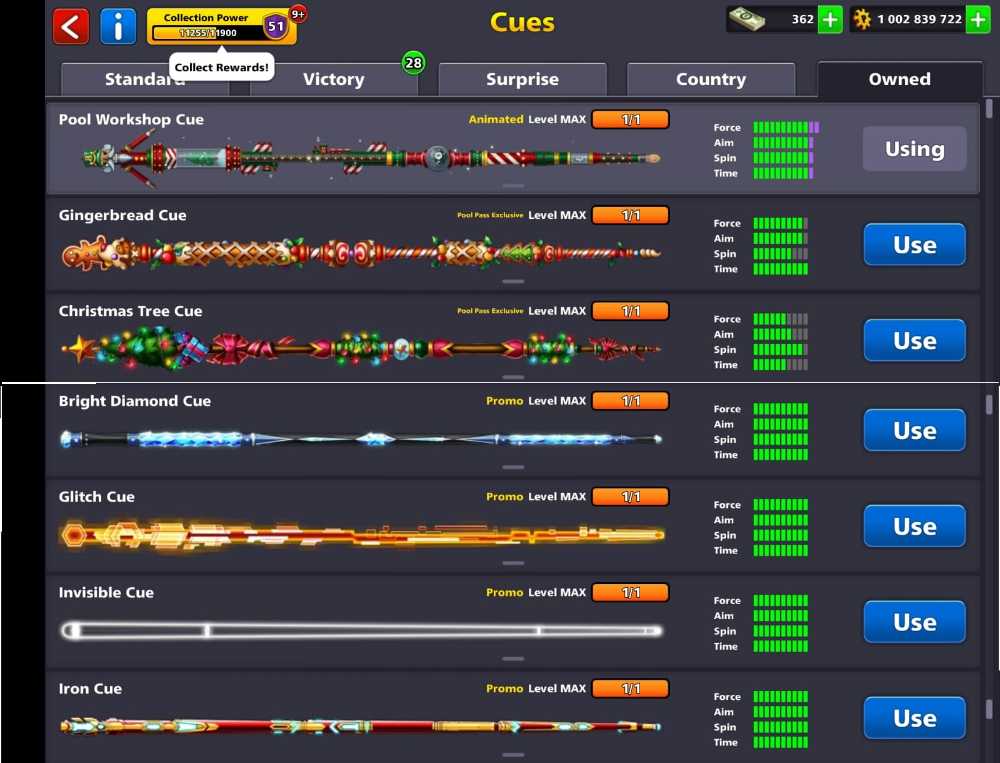
Task: Click the green 28 notification badge
Action: point(413,63)
